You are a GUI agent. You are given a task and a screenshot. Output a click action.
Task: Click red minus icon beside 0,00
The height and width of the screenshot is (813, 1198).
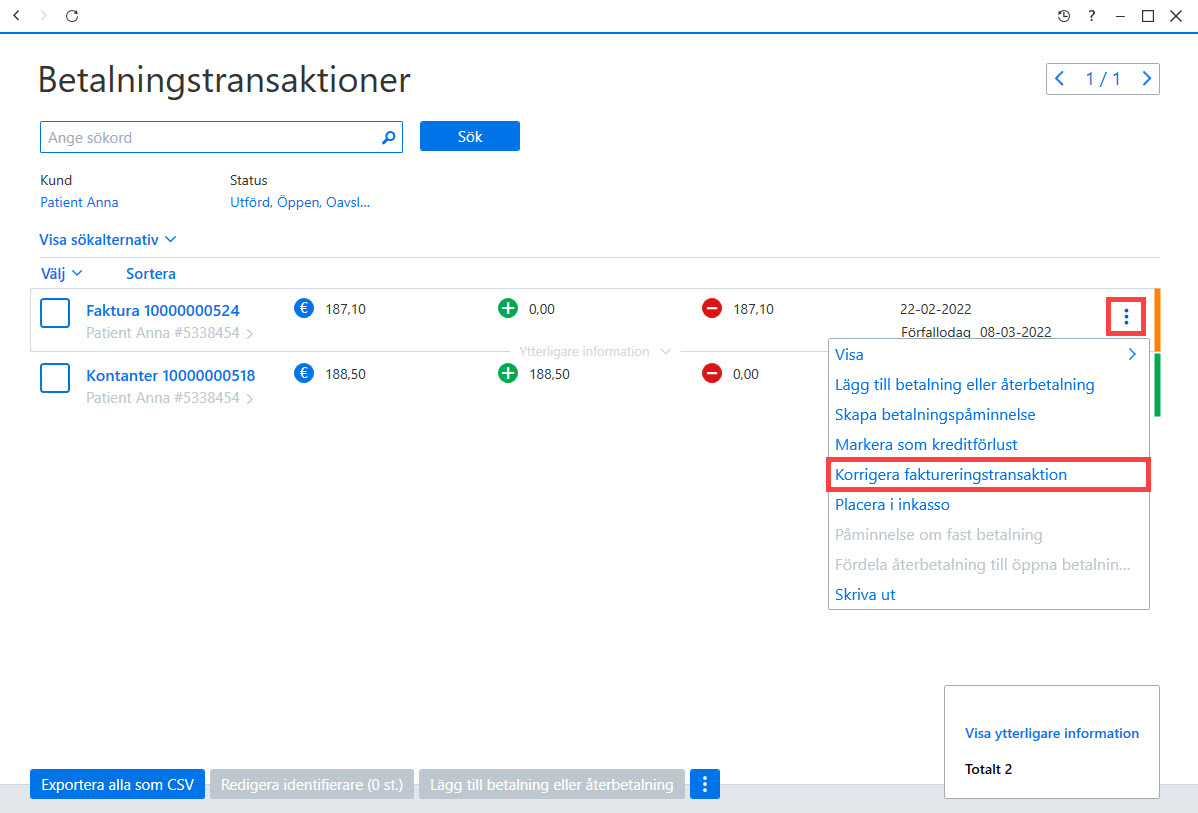[712, 374]
